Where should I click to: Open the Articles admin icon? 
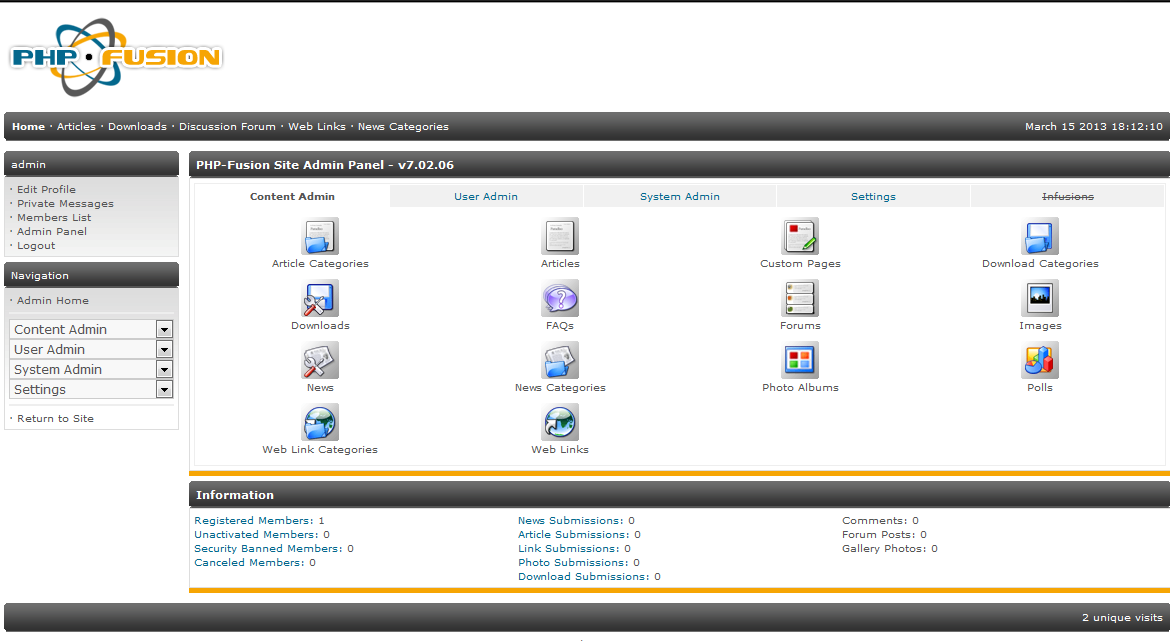coord(560,237)
